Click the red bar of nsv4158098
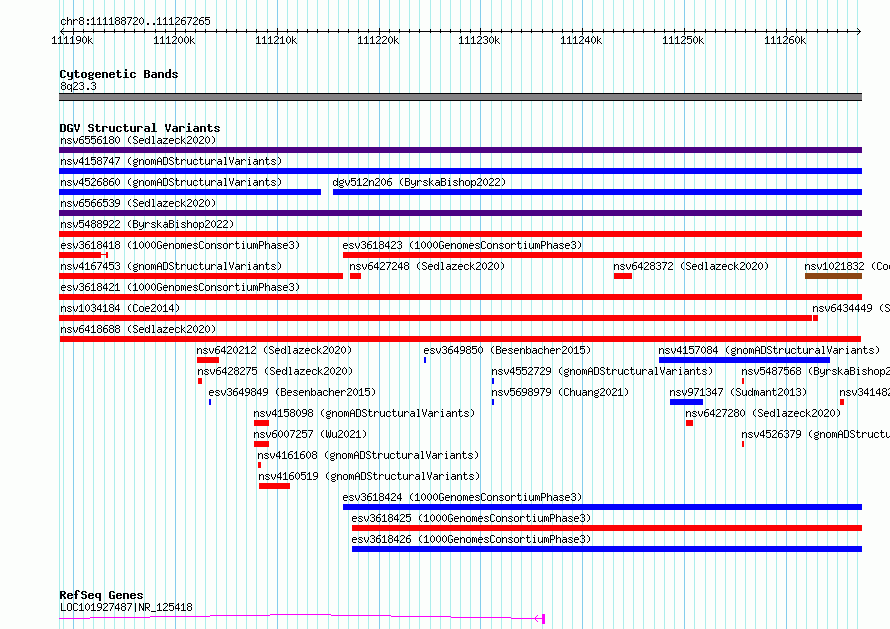 [x=261, y=423]
